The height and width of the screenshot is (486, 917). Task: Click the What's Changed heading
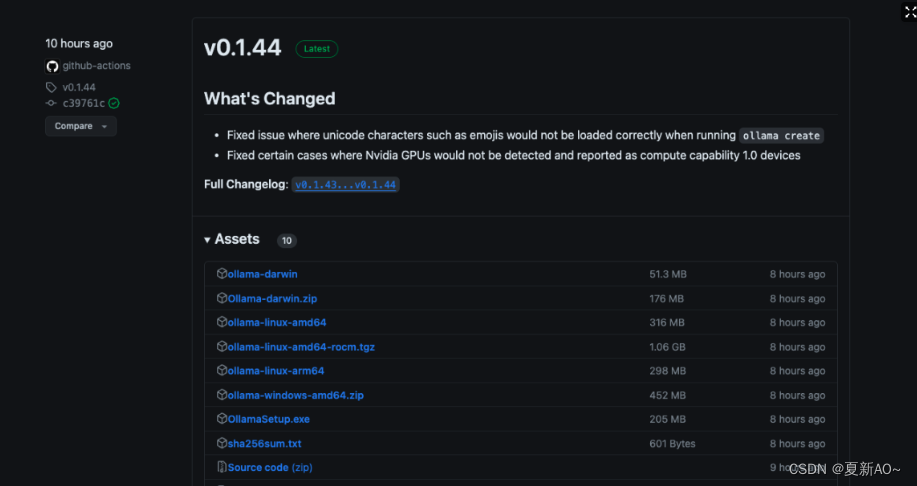(270, 98)
